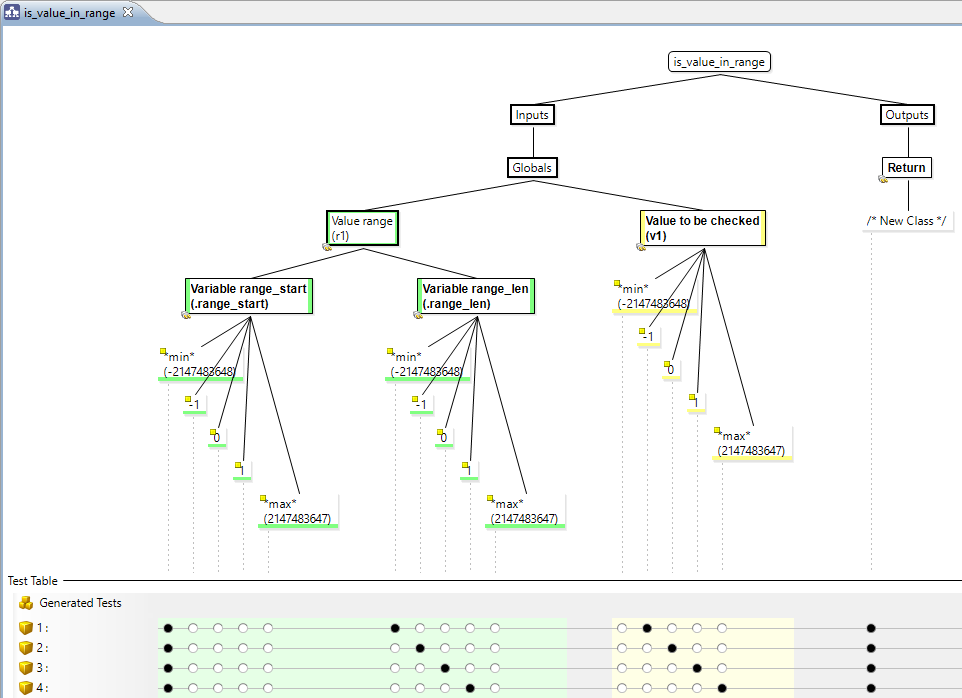Viewport: 962px width, 698px height.
Task: Mark the min* circle for test case 1
Action: click(x=168, y=628)
